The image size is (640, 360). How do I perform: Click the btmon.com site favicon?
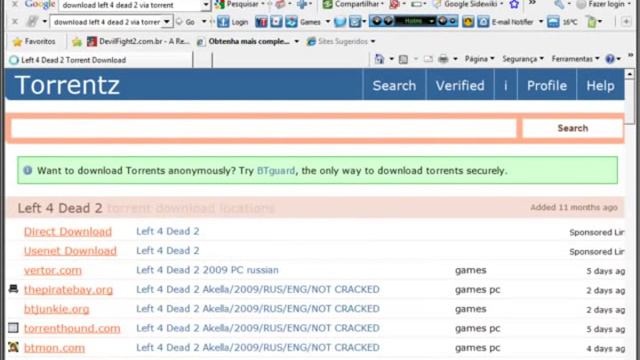13,347
